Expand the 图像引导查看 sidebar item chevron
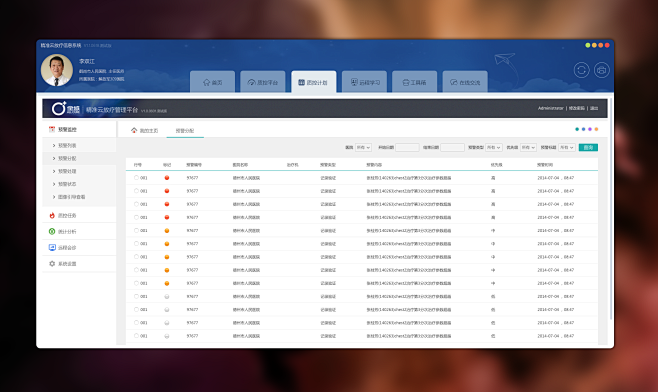 point(54,197)
